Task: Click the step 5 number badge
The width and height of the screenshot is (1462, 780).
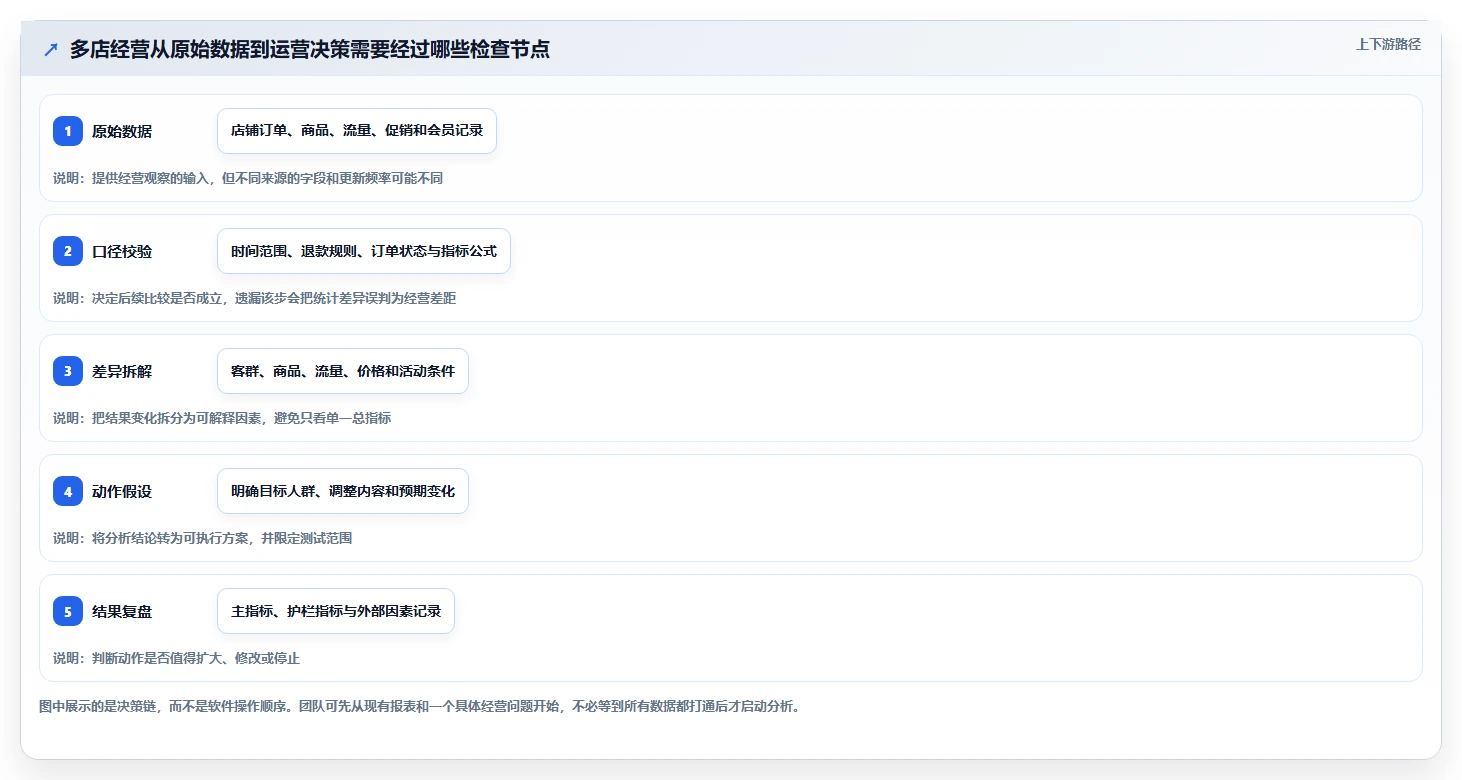Action: tap(68, 611)
